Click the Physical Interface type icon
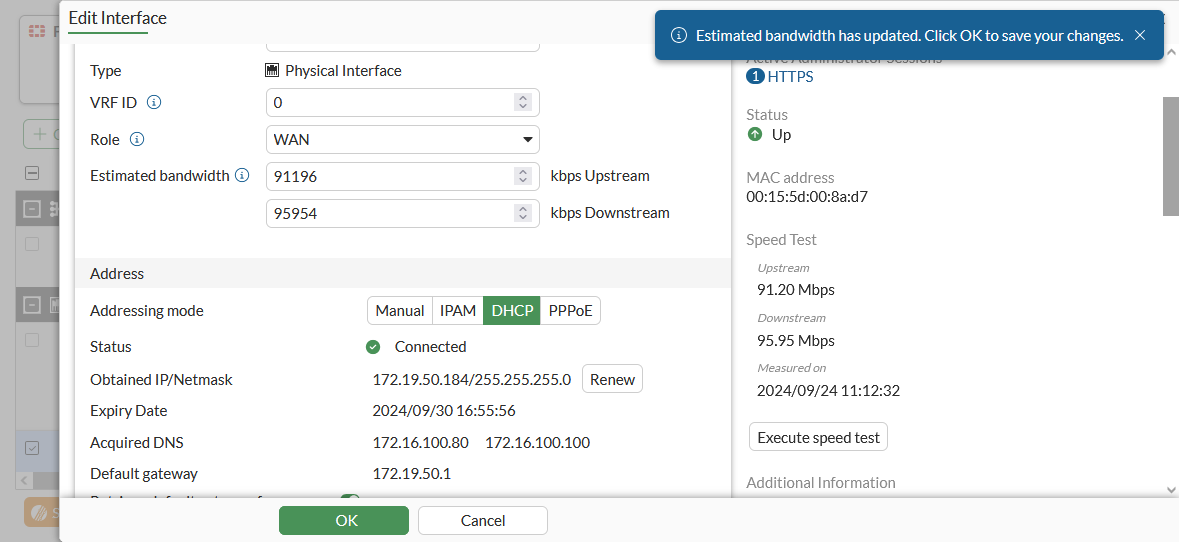Image resolution: width=1179 pixels, height=542 pixels. (272, 71)
